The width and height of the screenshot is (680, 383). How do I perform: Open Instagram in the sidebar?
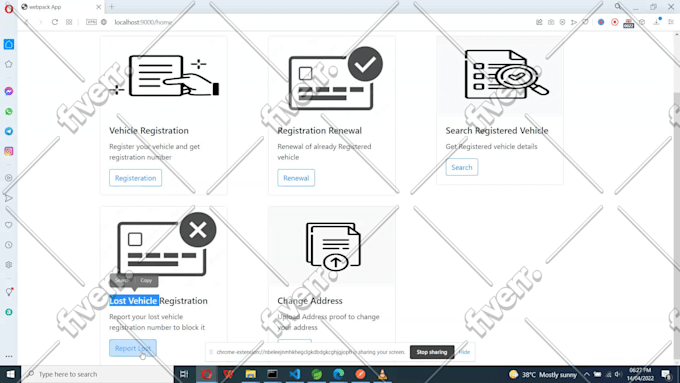coord(9,151)
